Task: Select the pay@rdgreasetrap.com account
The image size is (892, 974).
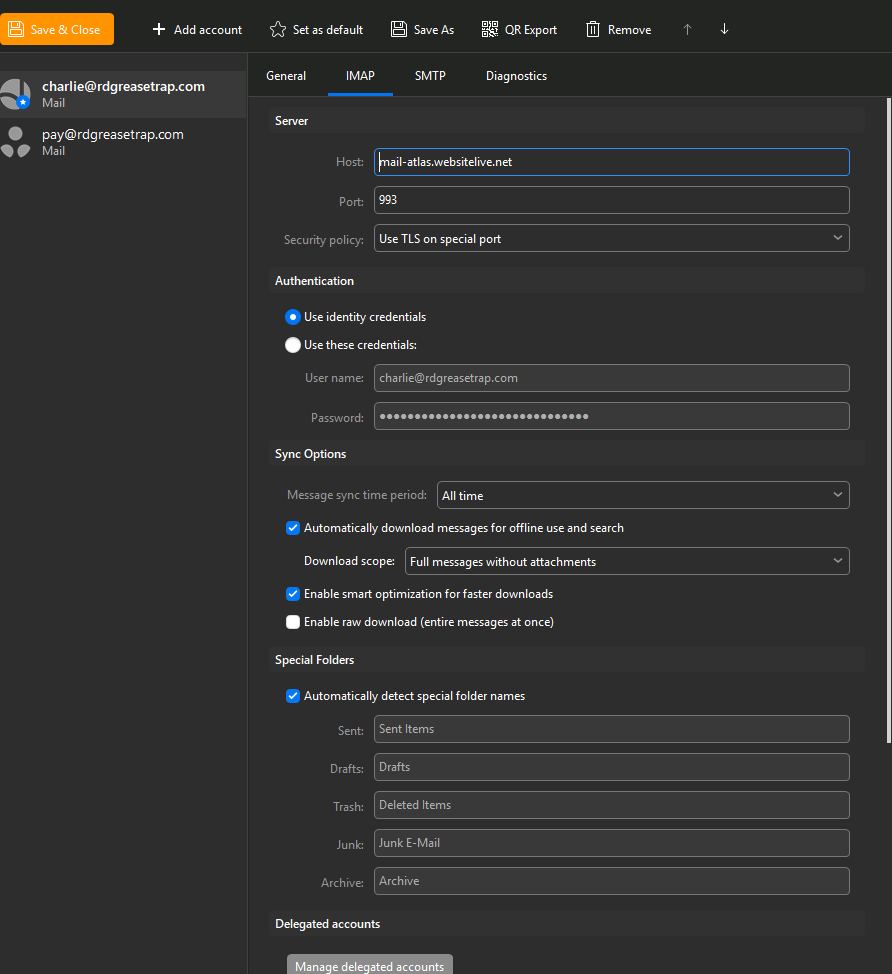Action: click(x=112, y=141)
